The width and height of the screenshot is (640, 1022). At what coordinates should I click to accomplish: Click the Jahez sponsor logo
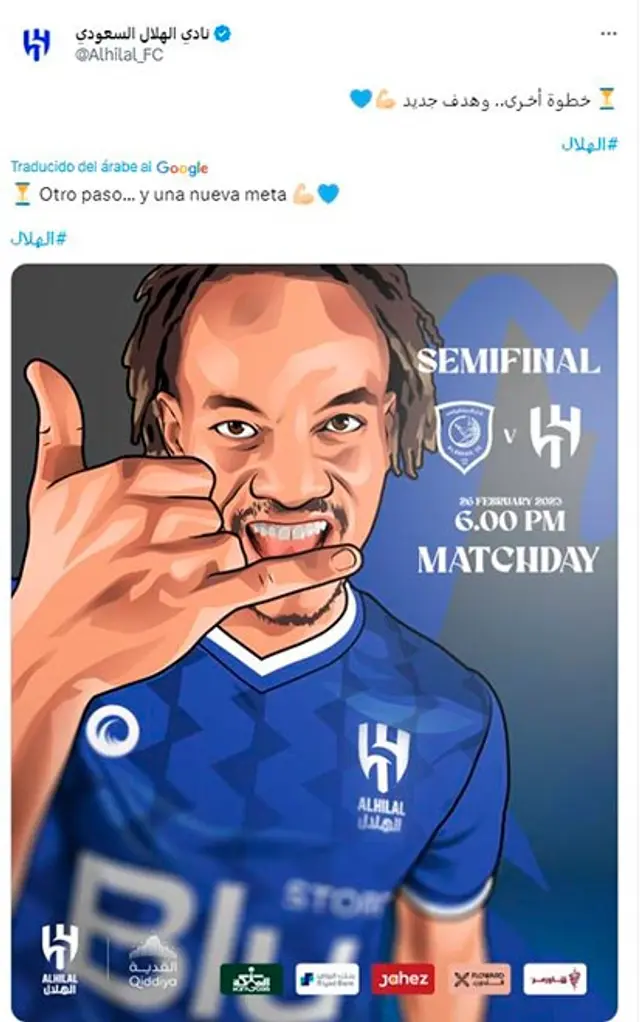click(402, 979)
